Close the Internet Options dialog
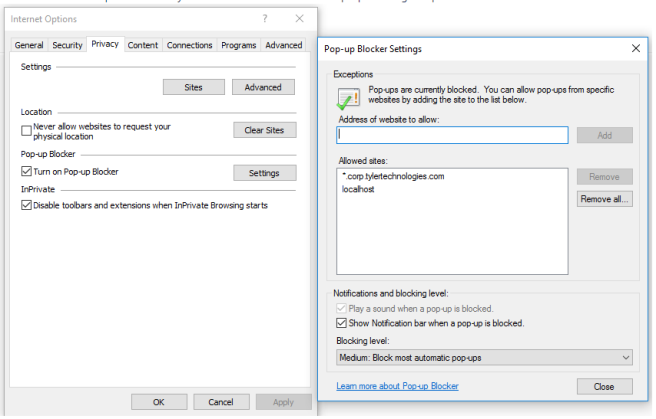The width and height of the screenshot is (656, 419). pos(299,19)
